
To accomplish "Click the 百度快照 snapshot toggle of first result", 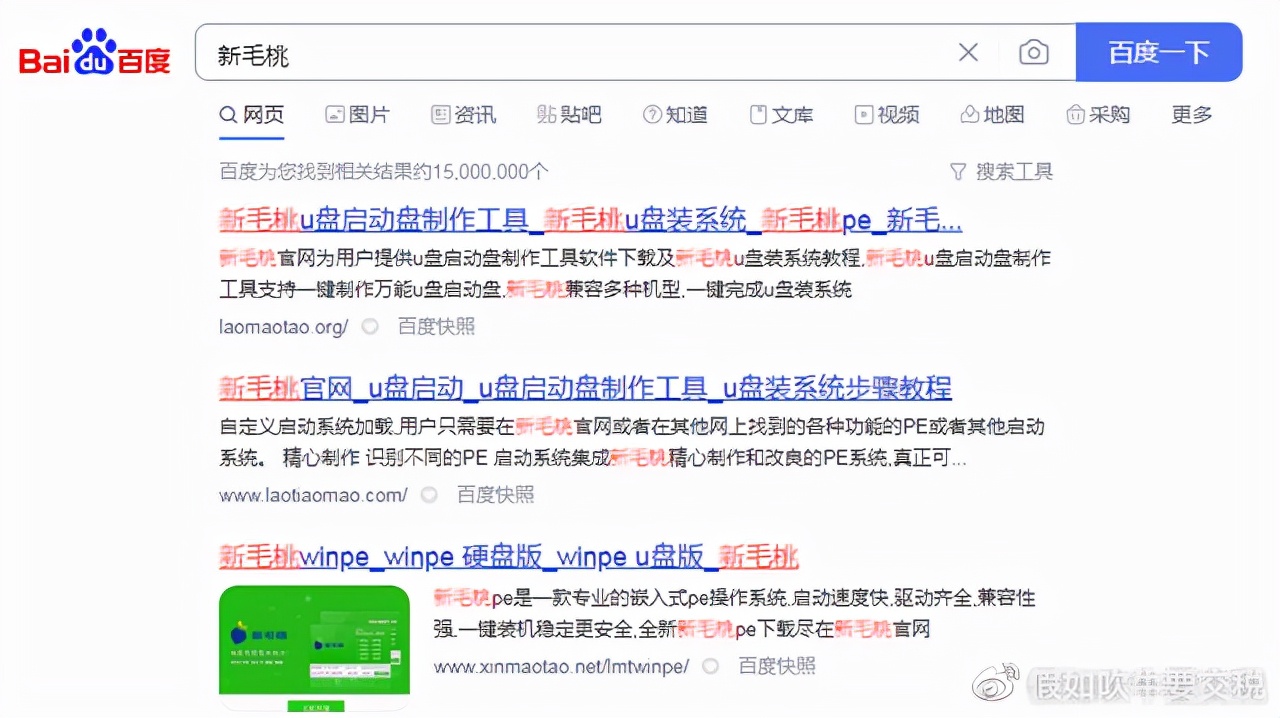I will [x=436, y=326].
